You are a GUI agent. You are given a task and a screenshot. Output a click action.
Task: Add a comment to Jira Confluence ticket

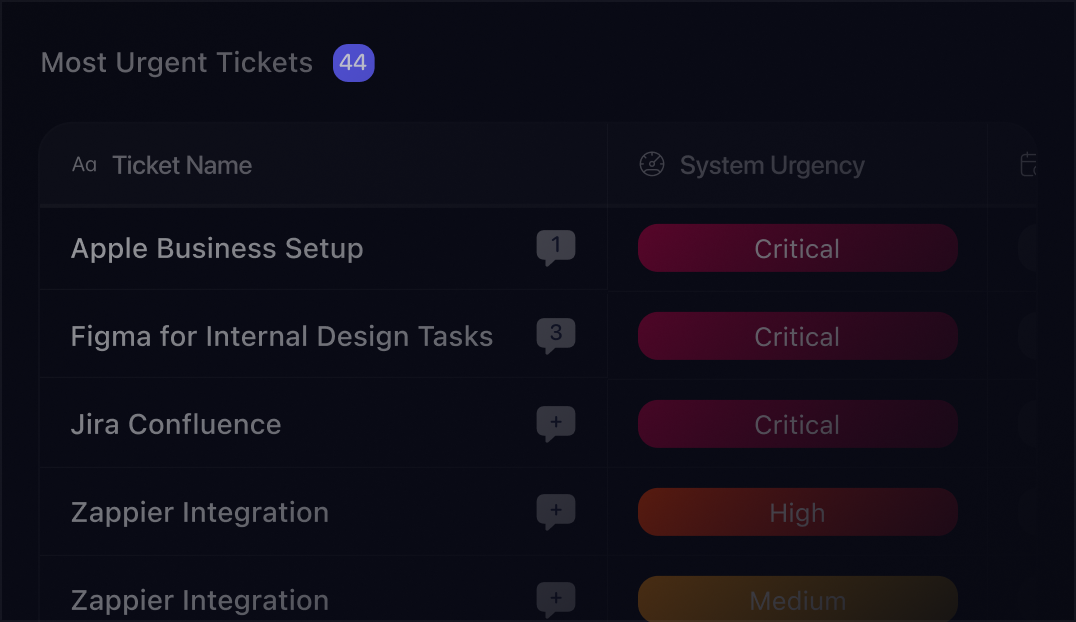coord(556,424)
